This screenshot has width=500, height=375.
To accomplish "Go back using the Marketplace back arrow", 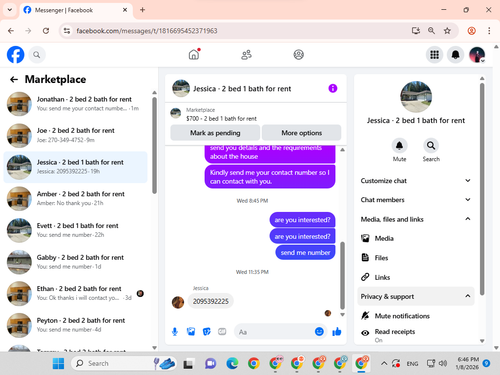I will tap(14, 79).
